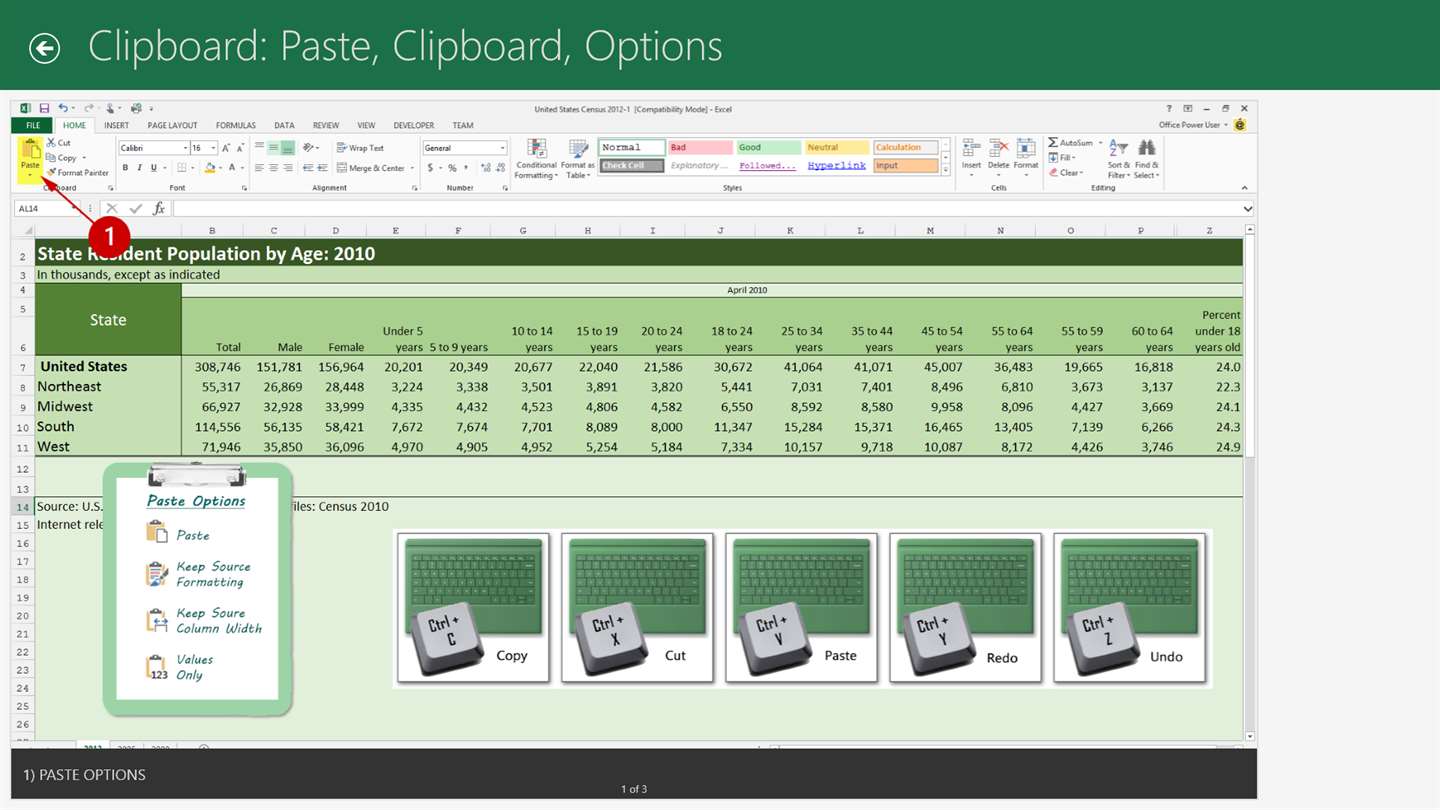Click the Font Color letter A icon
1440x810 pixels.
231,168
